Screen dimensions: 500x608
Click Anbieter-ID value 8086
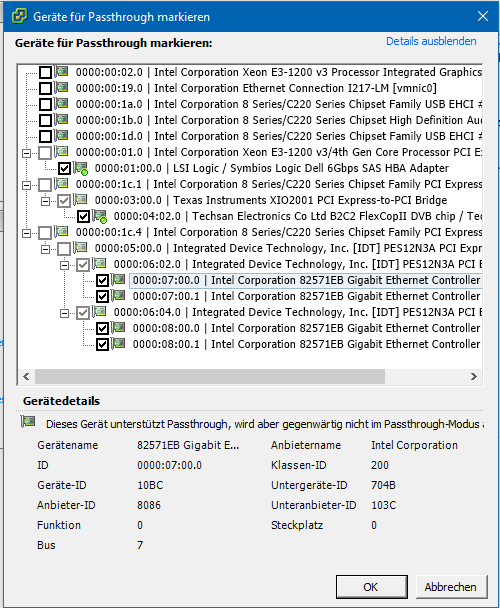149,505
